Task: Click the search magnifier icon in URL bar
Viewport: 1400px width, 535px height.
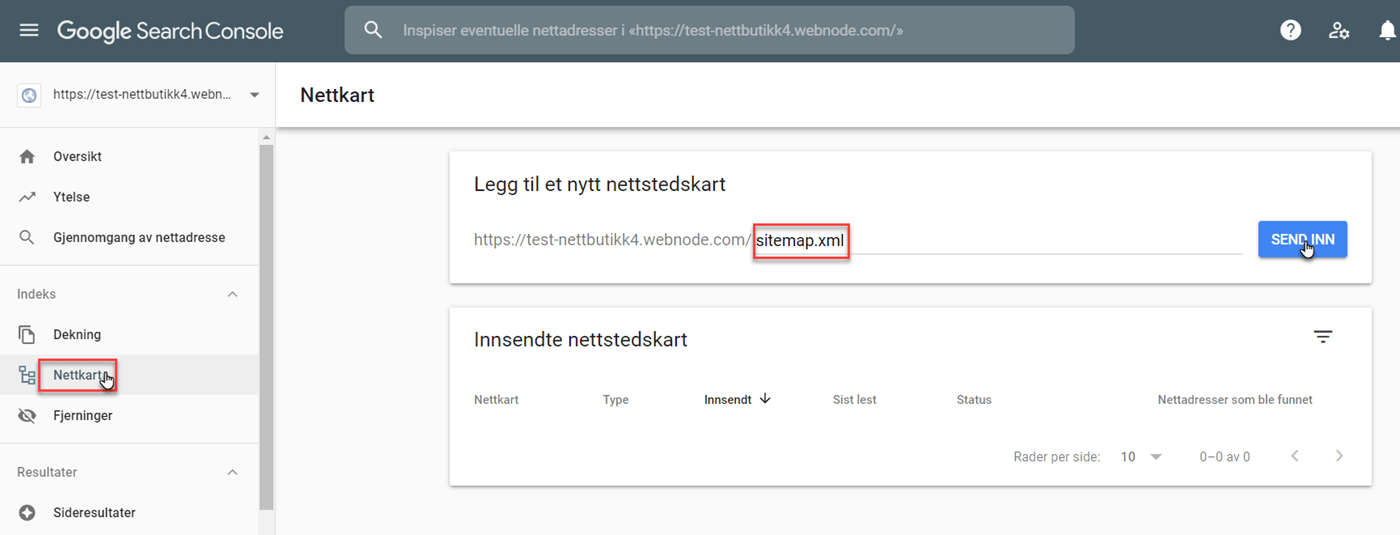Action: [373, 30]
